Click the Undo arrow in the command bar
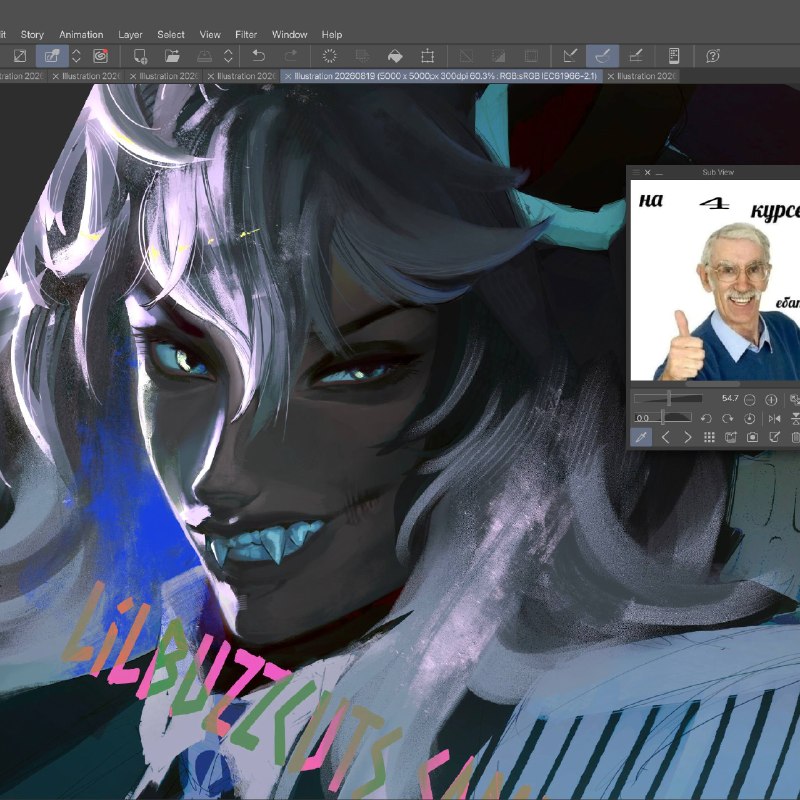Viewport: 800px width, 800px height. (259, 56)
